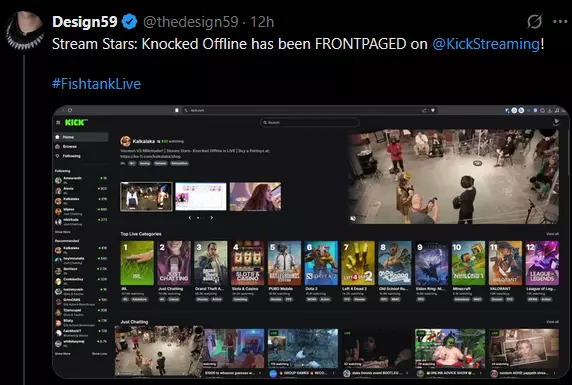This screenshot has width=572, height=385.
Task: Open the Kalkalaka featured channel avatar
Action: point(125,141)
